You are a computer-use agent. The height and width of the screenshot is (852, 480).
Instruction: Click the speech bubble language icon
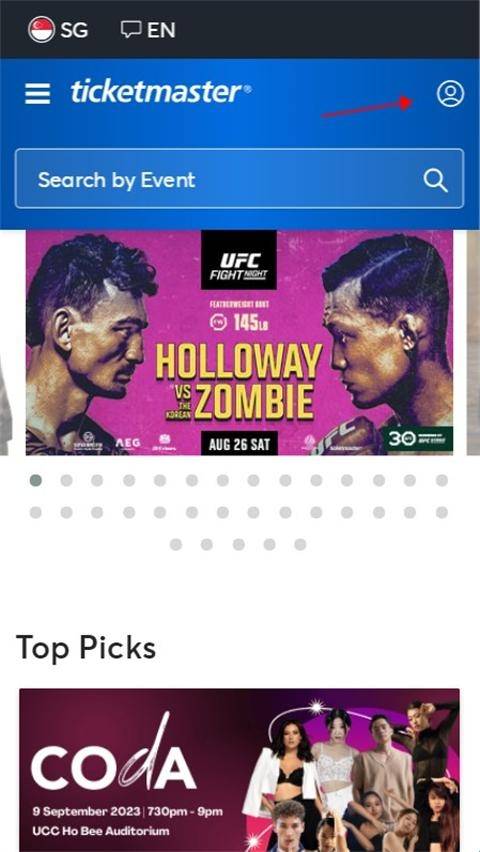(x=131, y=29)
